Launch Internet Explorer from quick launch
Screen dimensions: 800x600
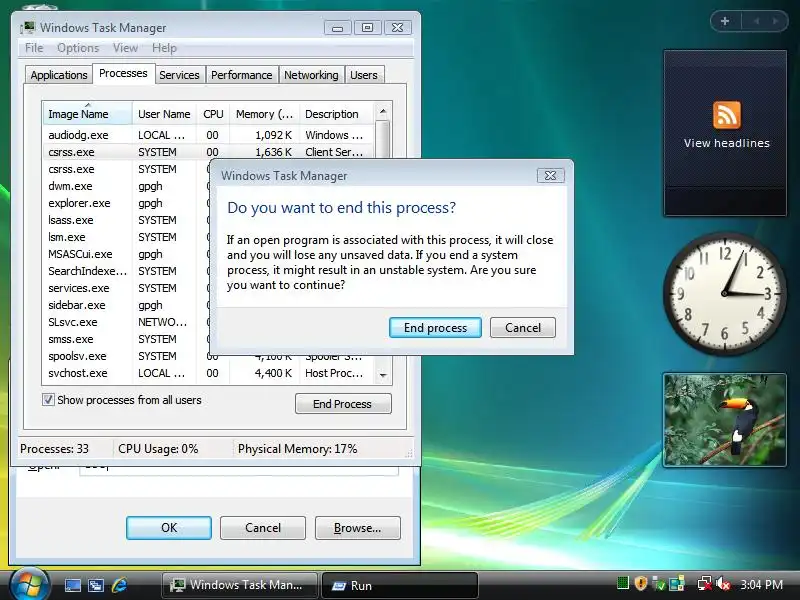119,585
